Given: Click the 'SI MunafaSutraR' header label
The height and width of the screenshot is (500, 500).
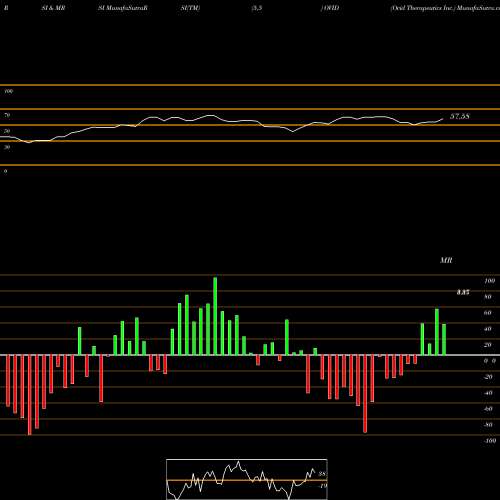Looking at the screenshot, I should [x=123, y=8].
